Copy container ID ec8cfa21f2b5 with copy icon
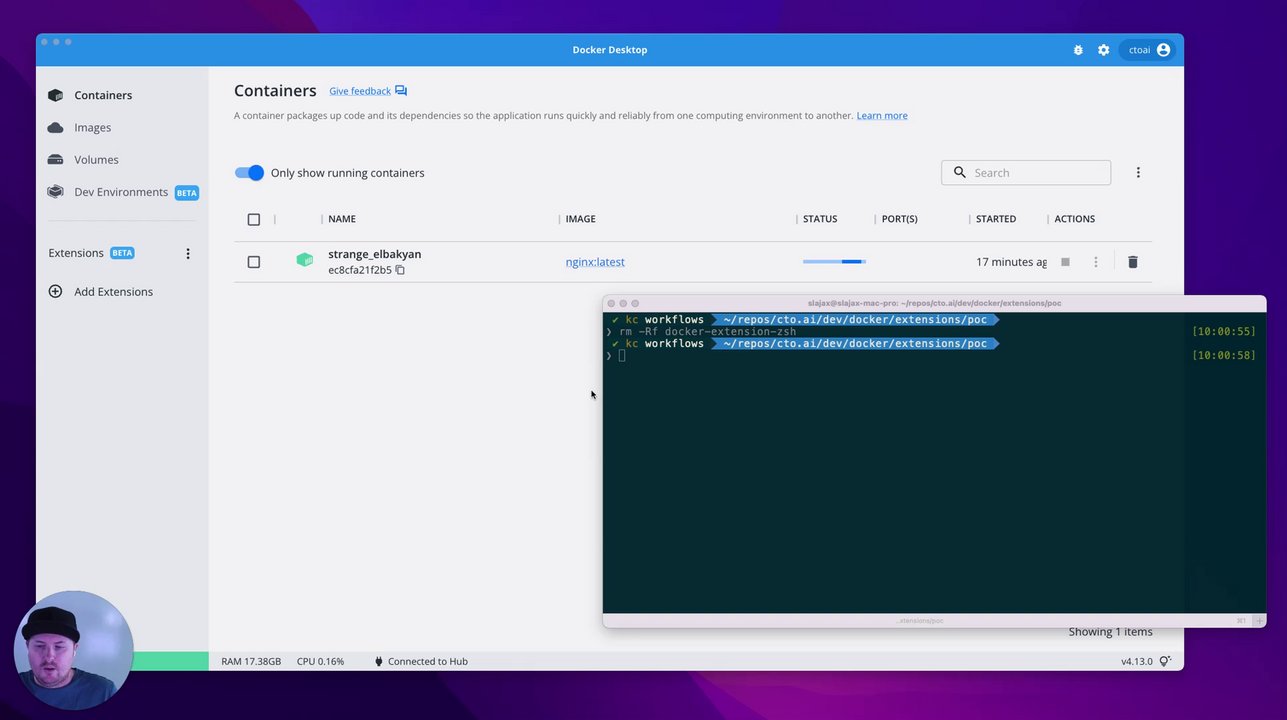This screenshot has width=1287, height=720. click(x=400, y=270)
